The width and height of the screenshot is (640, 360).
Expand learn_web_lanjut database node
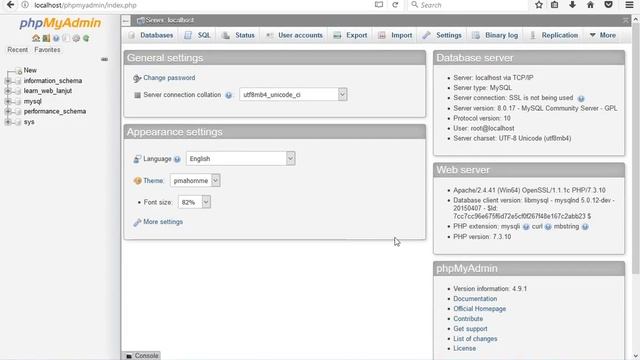pyautogui.click(x=8, y=91)
